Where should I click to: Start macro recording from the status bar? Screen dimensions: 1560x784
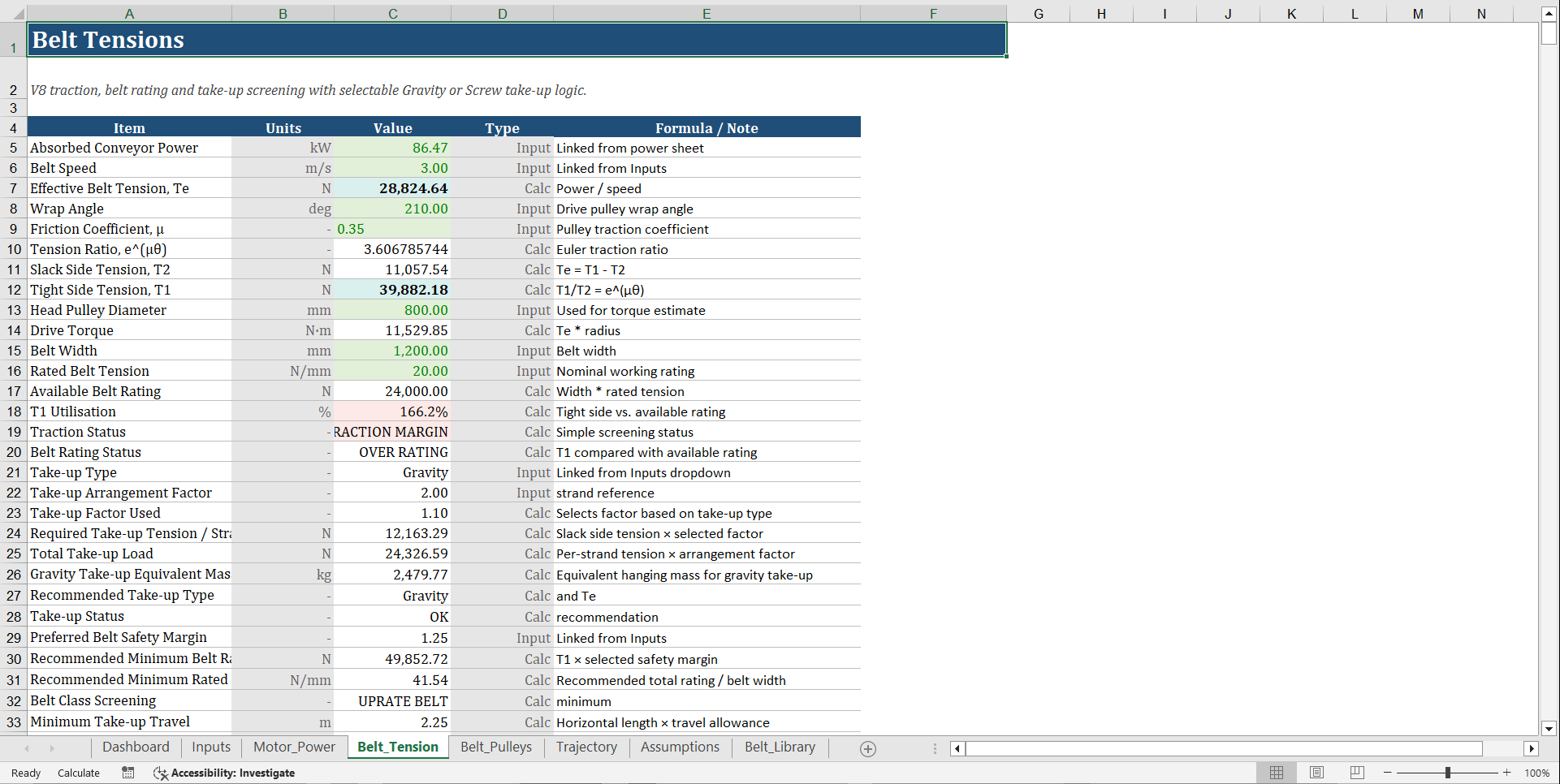point(127,773)
